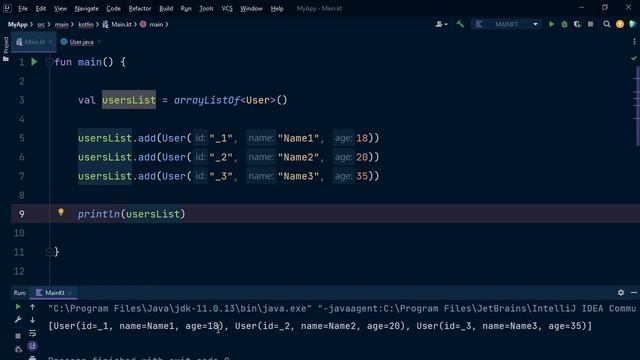Viewport: 640px width, 360px height.
Task: Open the Build menu
Action: pos(166,8)
